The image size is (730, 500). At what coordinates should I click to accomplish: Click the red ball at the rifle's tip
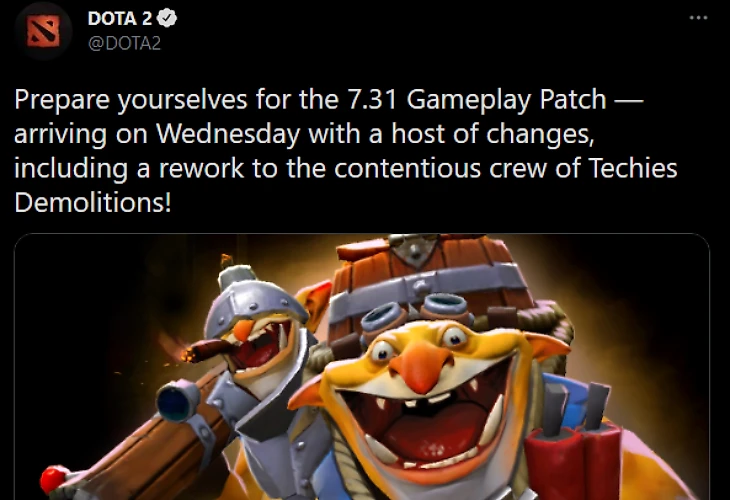(x=54, y=480)
